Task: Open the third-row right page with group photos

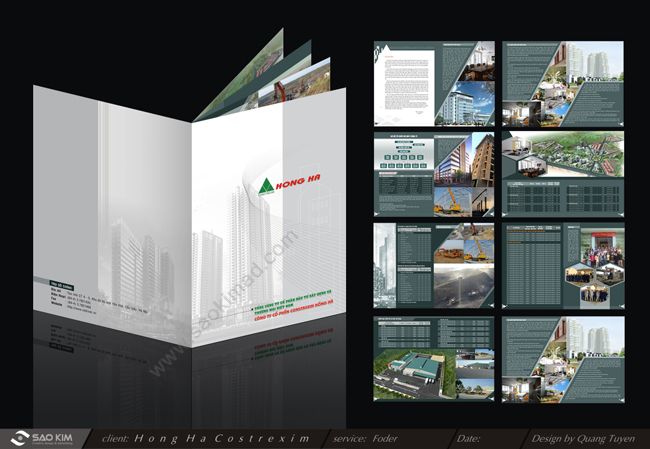Action: [x=562, y=264]
